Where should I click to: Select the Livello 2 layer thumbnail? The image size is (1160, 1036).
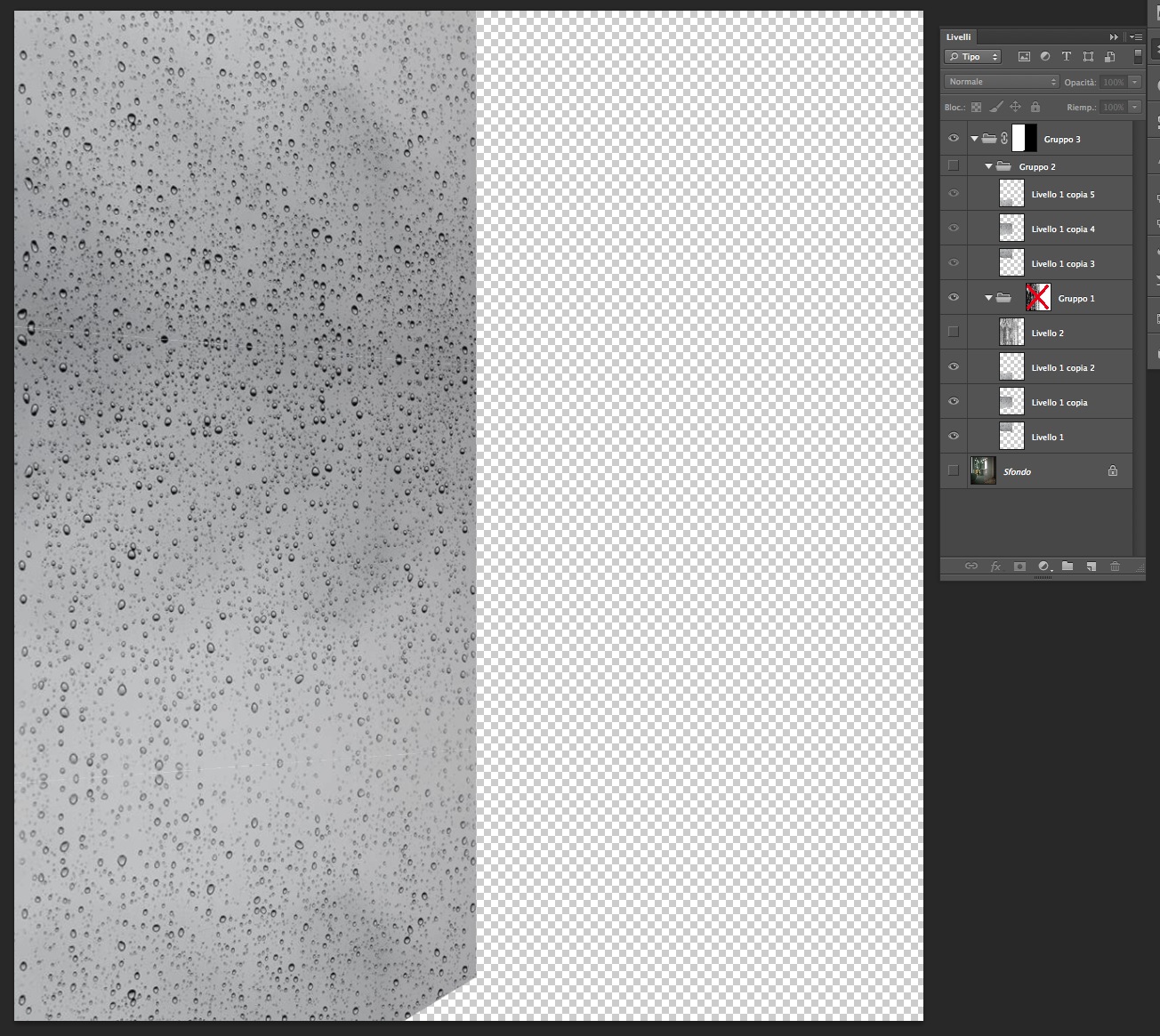coord(1011,333)
